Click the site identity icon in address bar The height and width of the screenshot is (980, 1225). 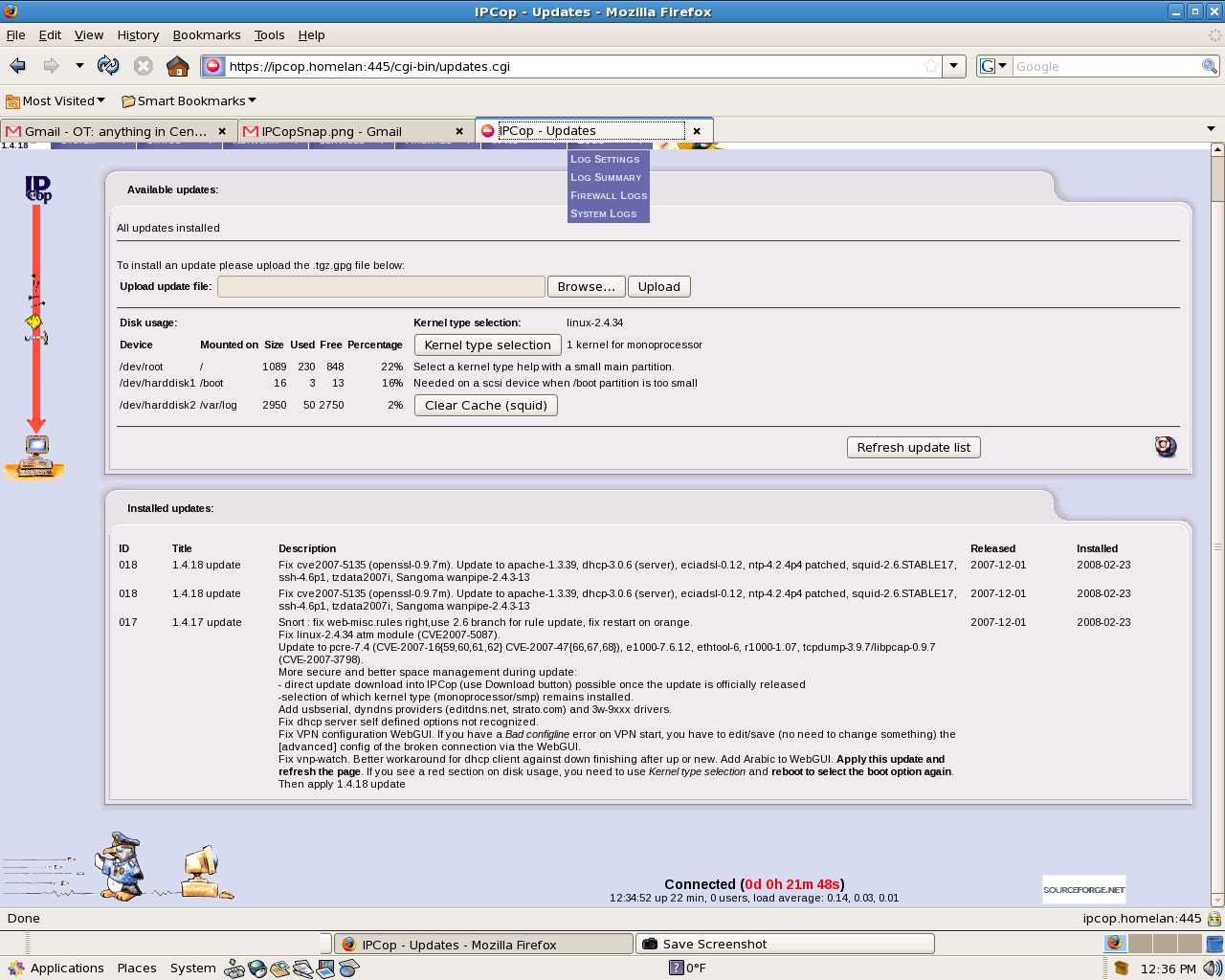(x=213, y=66)
